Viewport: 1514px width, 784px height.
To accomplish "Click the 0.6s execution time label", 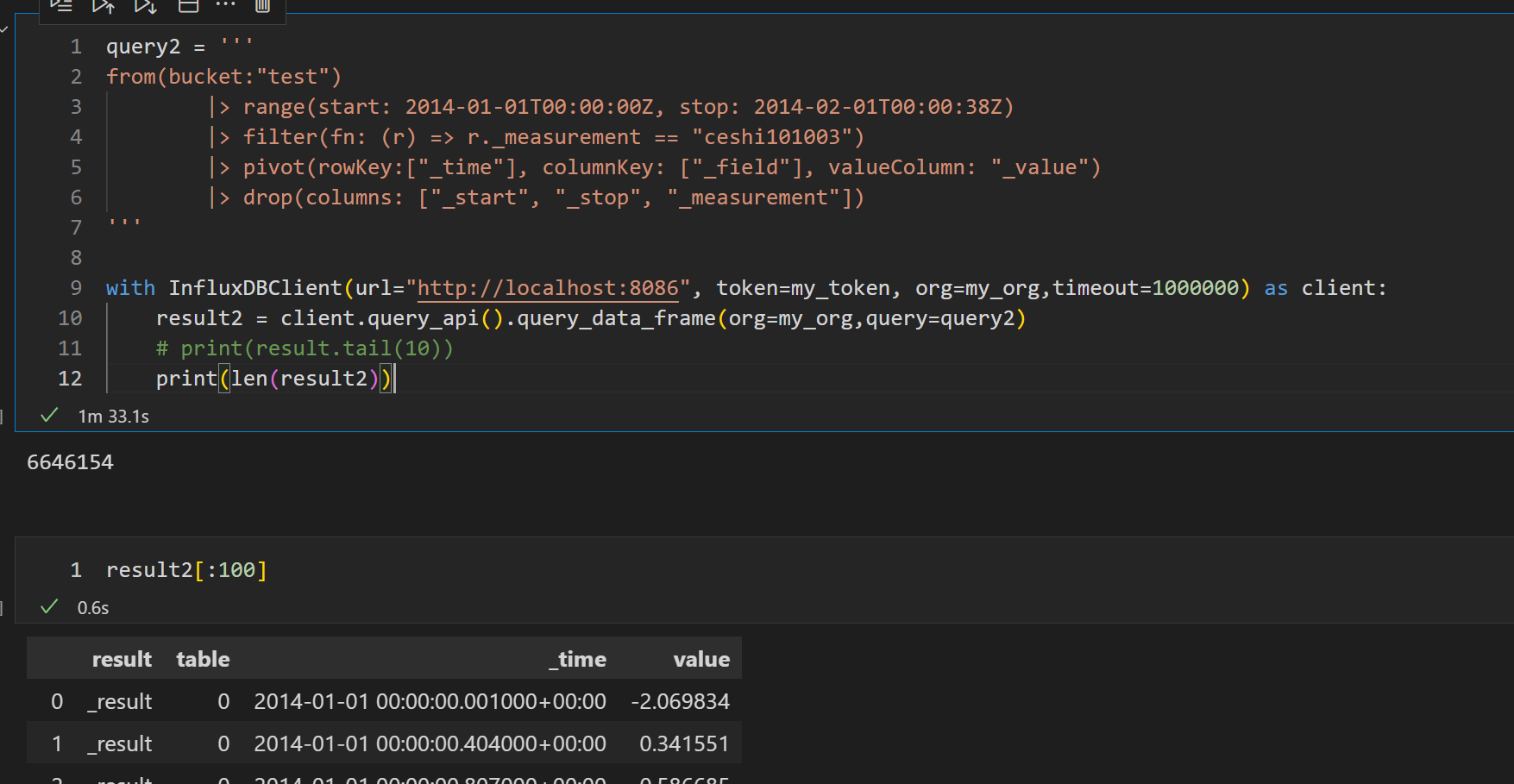I will tap(92, 606).
